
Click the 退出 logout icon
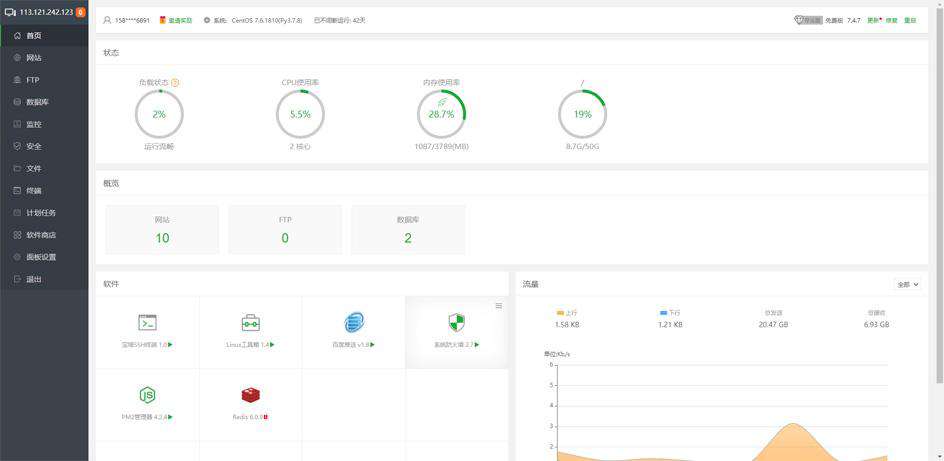17,279
